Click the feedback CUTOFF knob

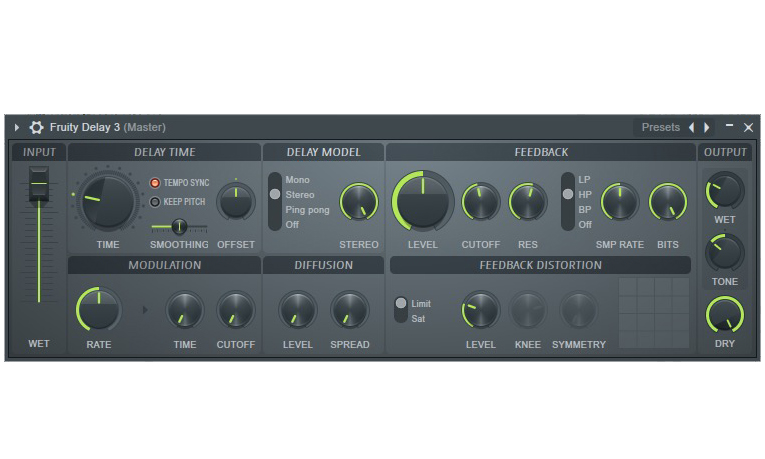point(481,202)
